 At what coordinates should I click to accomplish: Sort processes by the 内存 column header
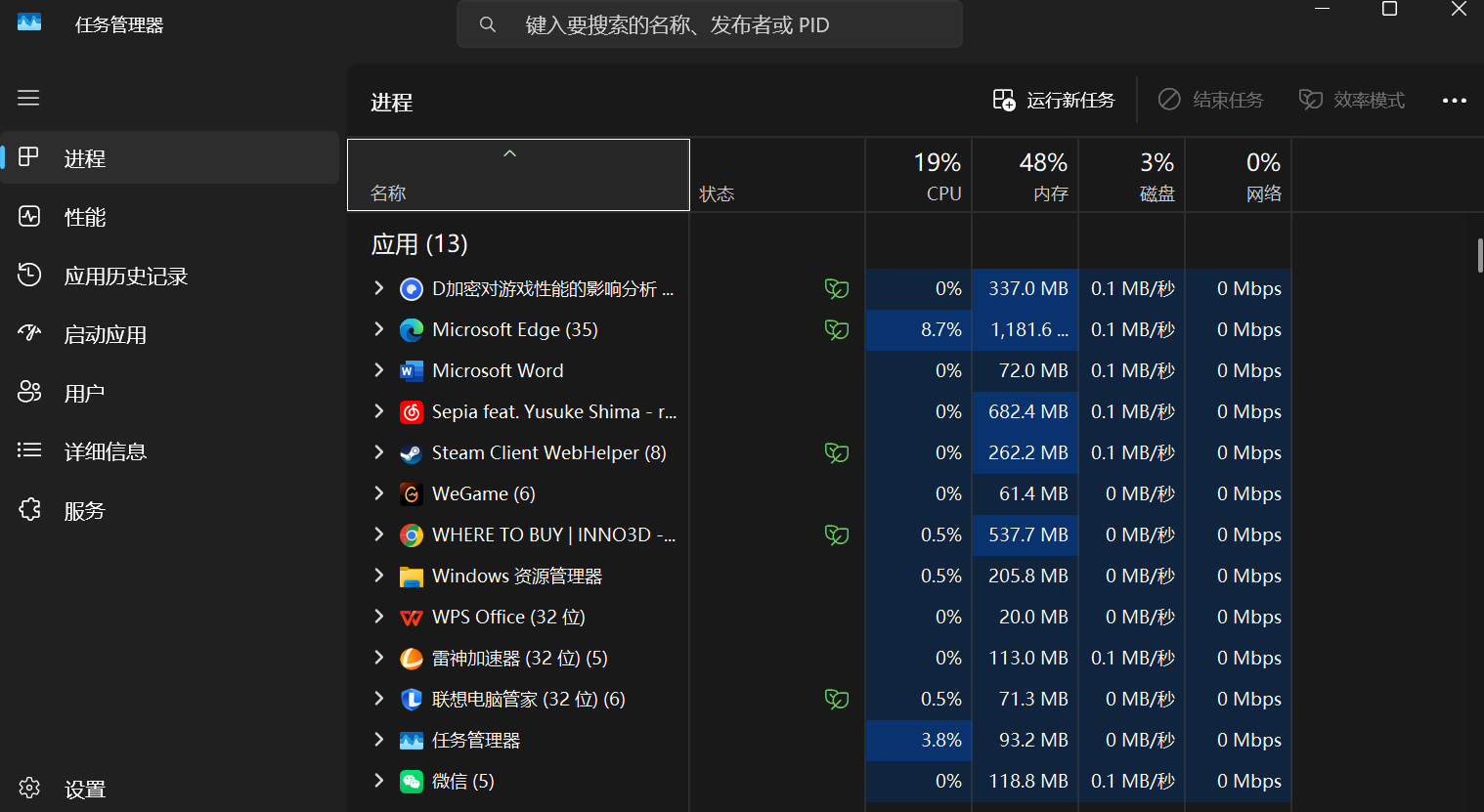pos(1026,176)
